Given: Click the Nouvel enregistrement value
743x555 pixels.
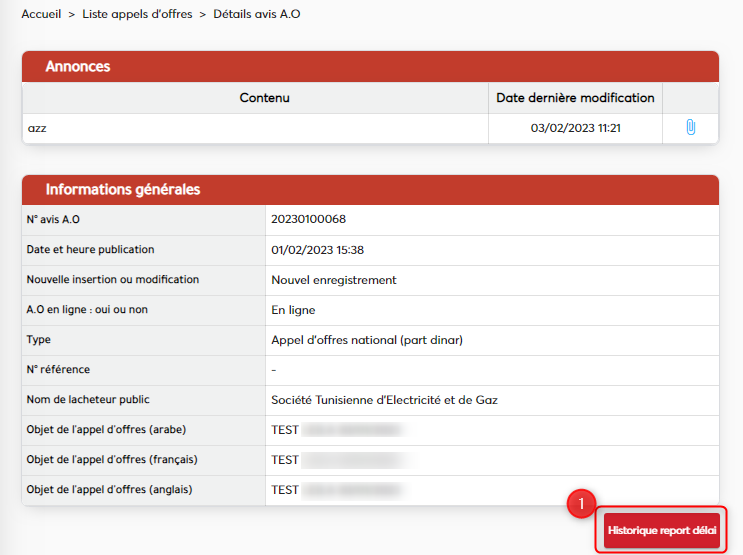Looking at the screenshot, I should pos(334,280).
